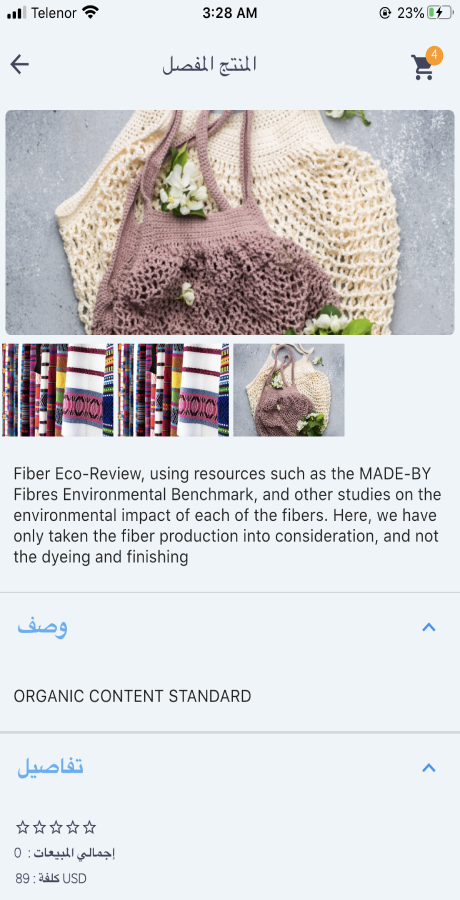Select the fifth star rating
460x900 pixels.
pyautogui.click(x=89, y=827)
